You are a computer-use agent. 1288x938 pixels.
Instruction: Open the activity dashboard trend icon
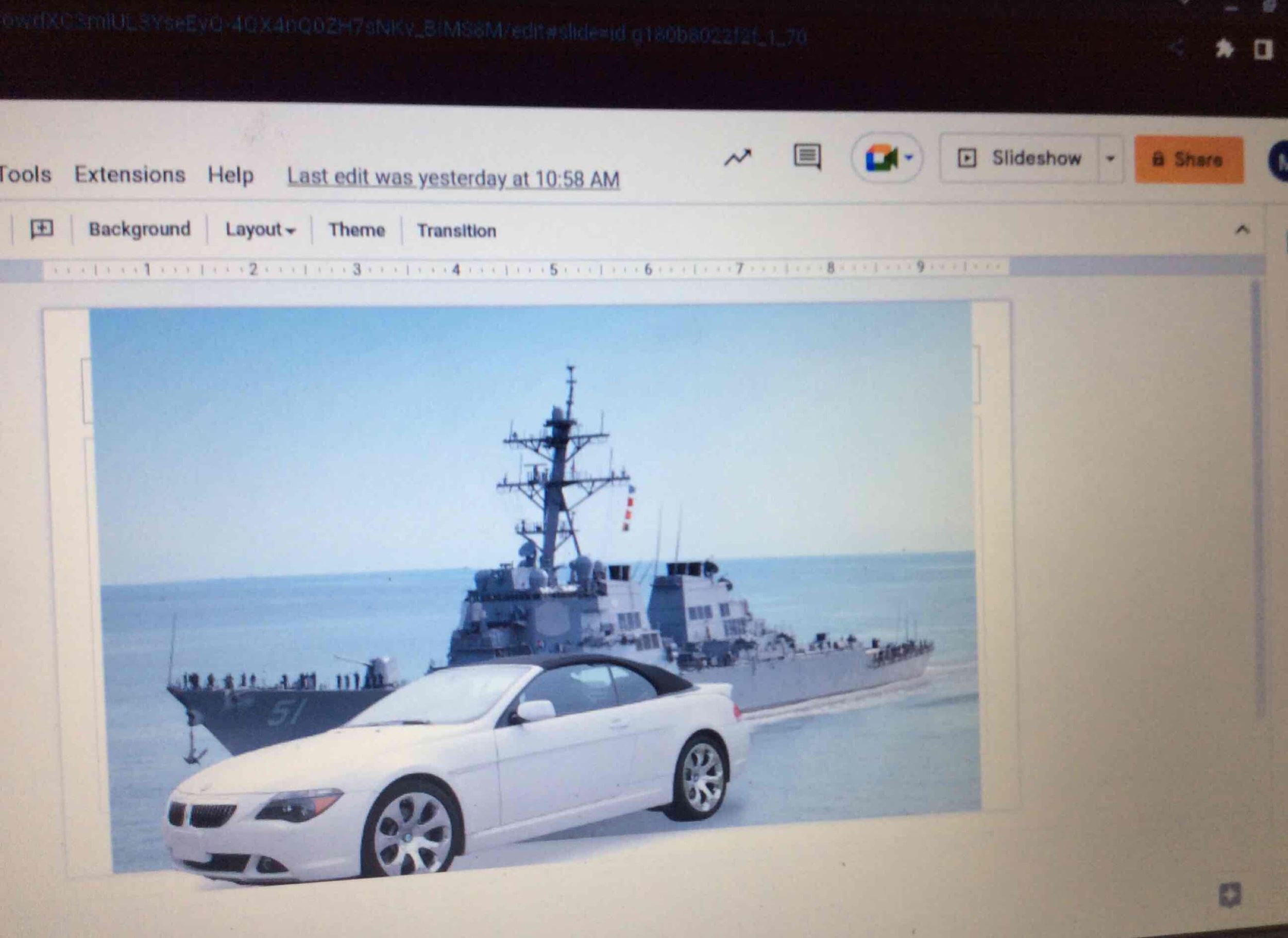pyautogui.click(x=737, y=157)
